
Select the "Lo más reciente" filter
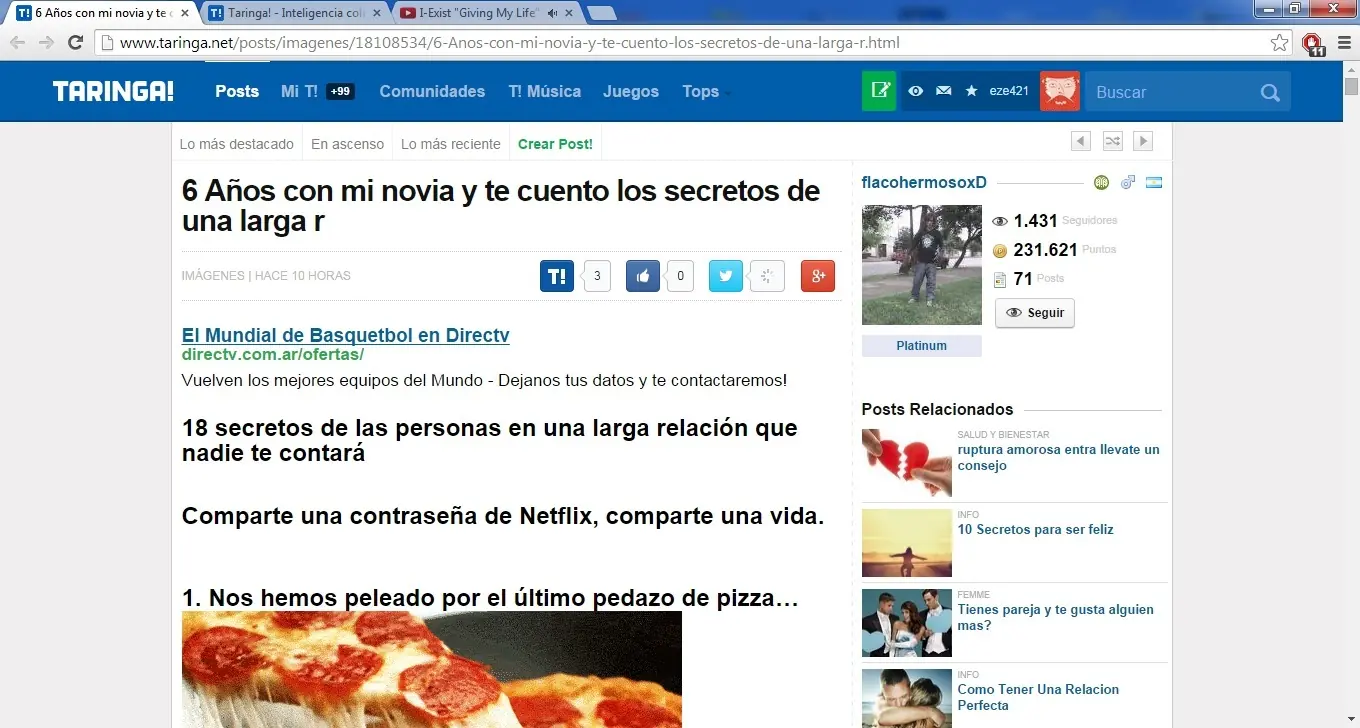[451, 144]
